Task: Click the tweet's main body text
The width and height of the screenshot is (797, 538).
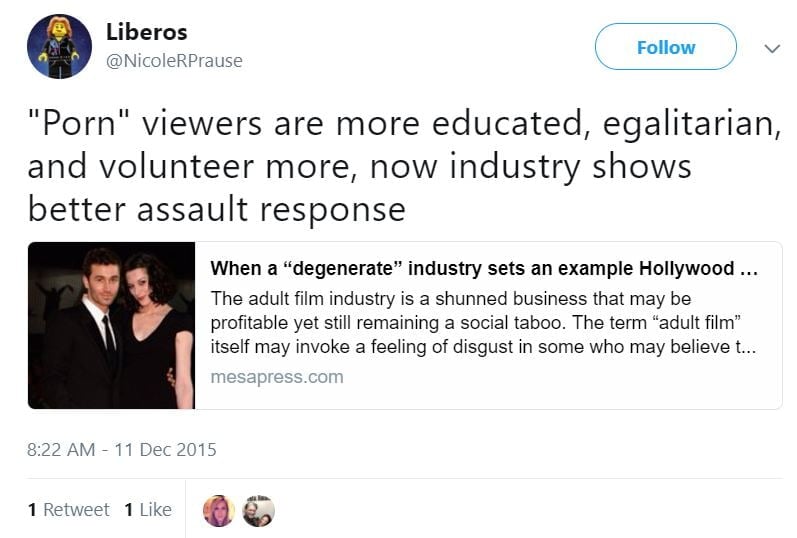Action: point(400,166)
